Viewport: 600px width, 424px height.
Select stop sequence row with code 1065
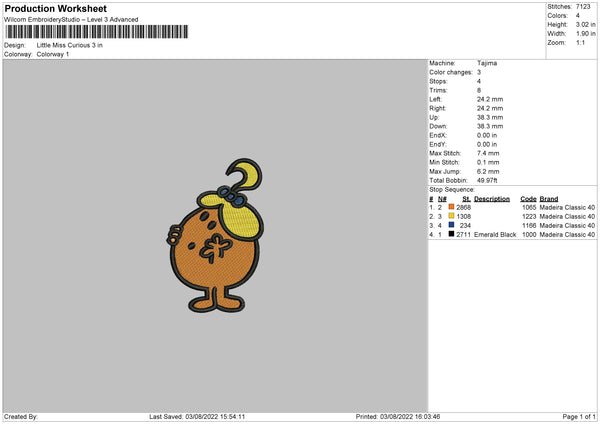pos(512,207)
